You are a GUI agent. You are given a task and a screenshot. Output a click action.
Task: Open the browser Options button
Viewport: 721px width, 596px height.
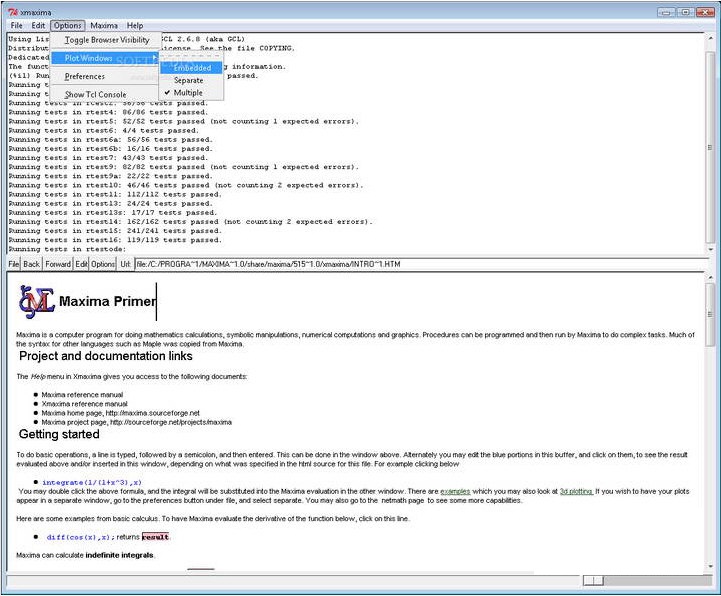coord(103,264)
